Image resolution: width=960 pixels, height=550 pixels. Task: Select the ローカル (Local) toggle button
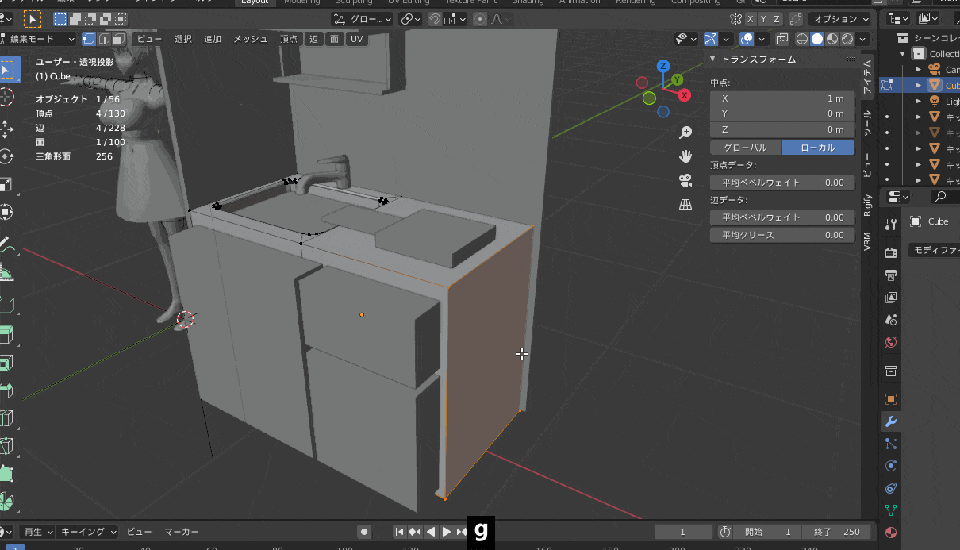pyautogui.click(x=818, y=147)
